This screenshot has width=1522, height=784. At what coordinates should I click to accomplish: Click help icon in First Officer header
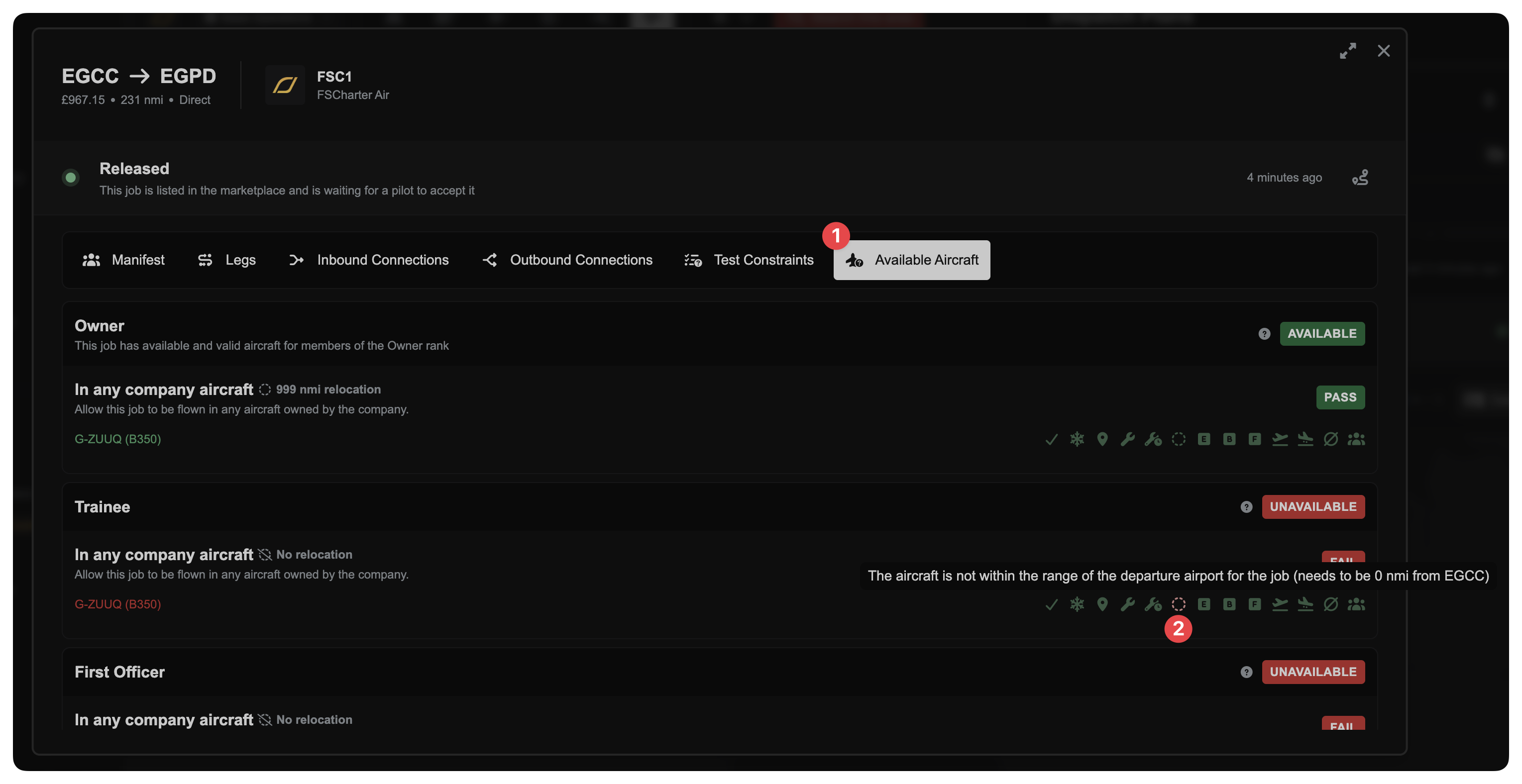pyautogui.click(x=1246, y=673)
